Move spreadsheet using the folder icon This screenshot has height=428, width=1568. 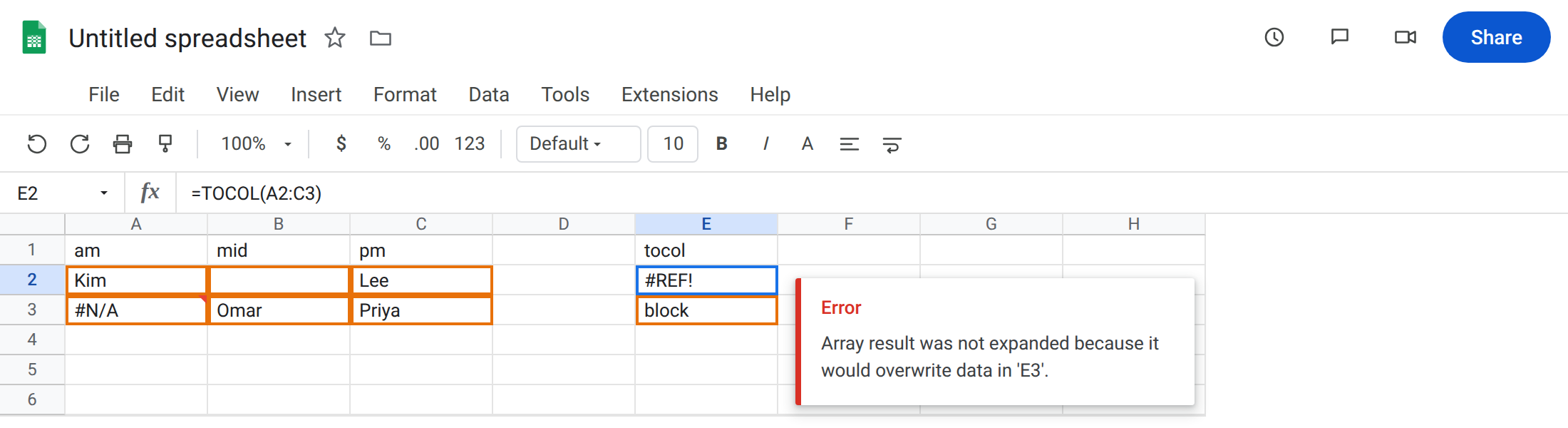[381, 38]
